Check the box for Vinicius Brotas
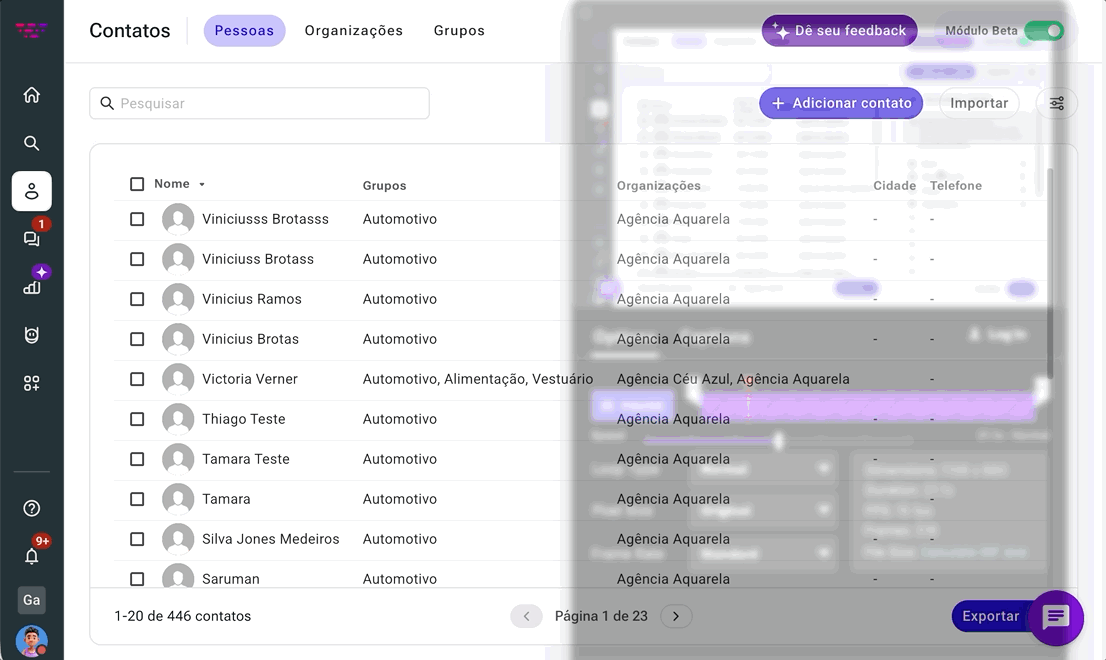This screenshot has height=660, width=1106. tap(137, 339)
